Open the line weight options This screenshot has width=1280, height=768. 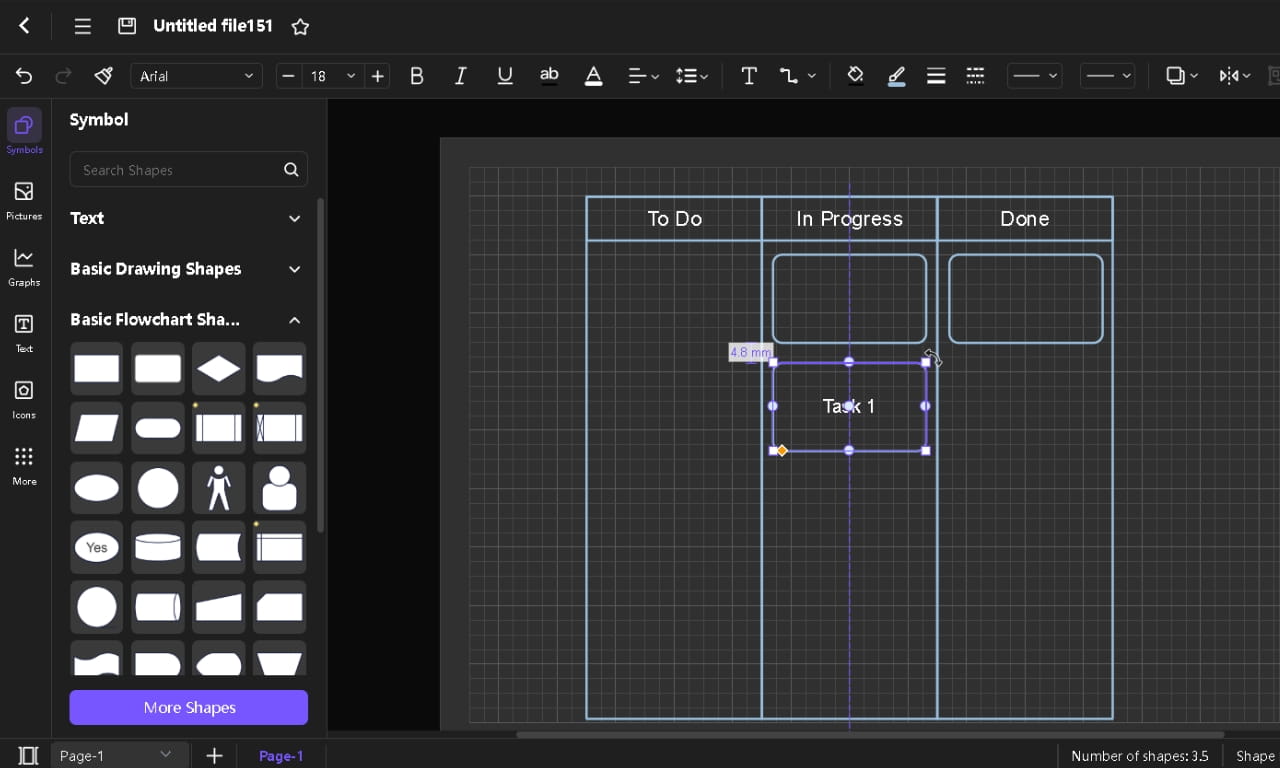[936, 76]
